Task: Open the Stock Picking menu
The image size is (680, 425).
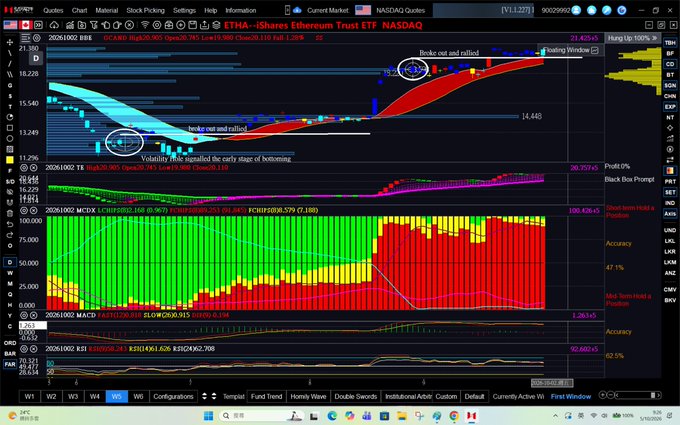Action: pos(145,10)
